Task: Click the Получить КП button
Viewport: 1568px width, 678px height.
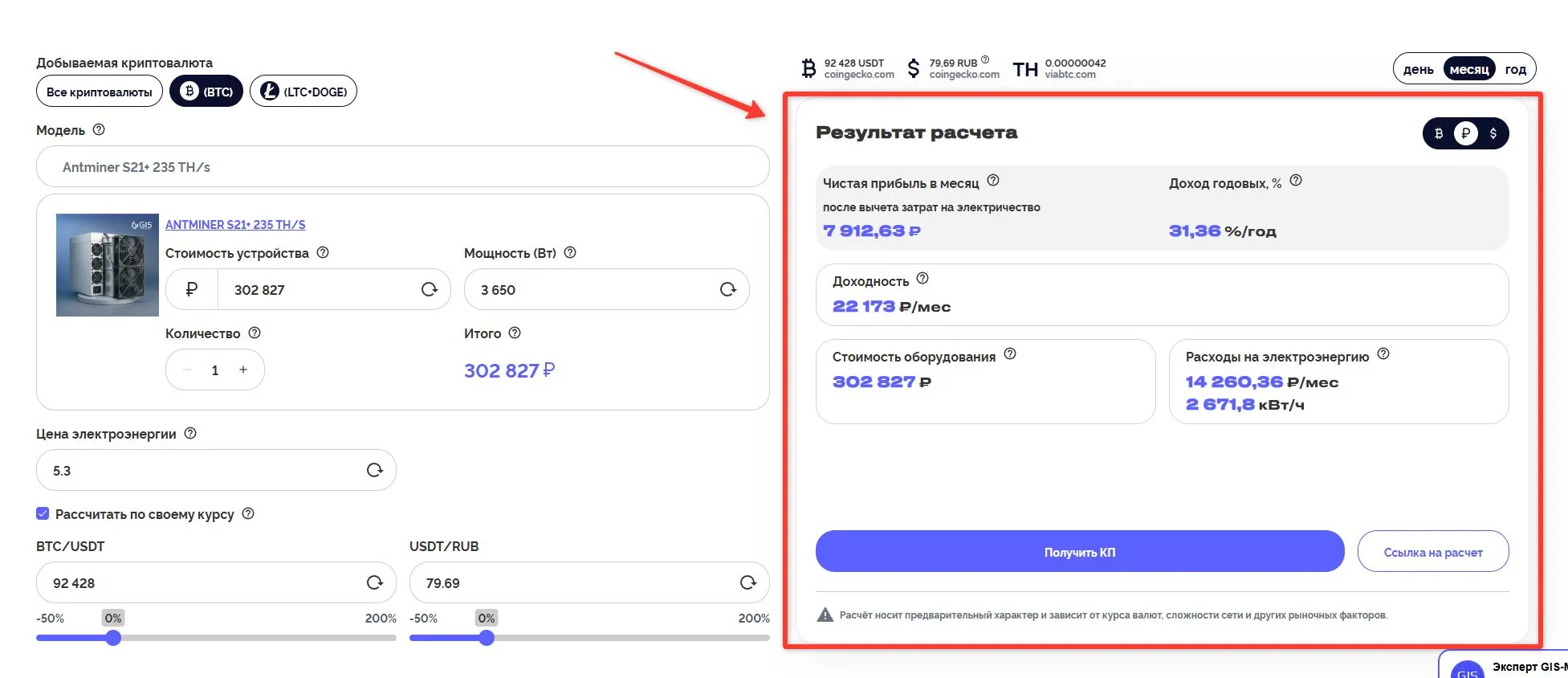Action: [1080, 552]
